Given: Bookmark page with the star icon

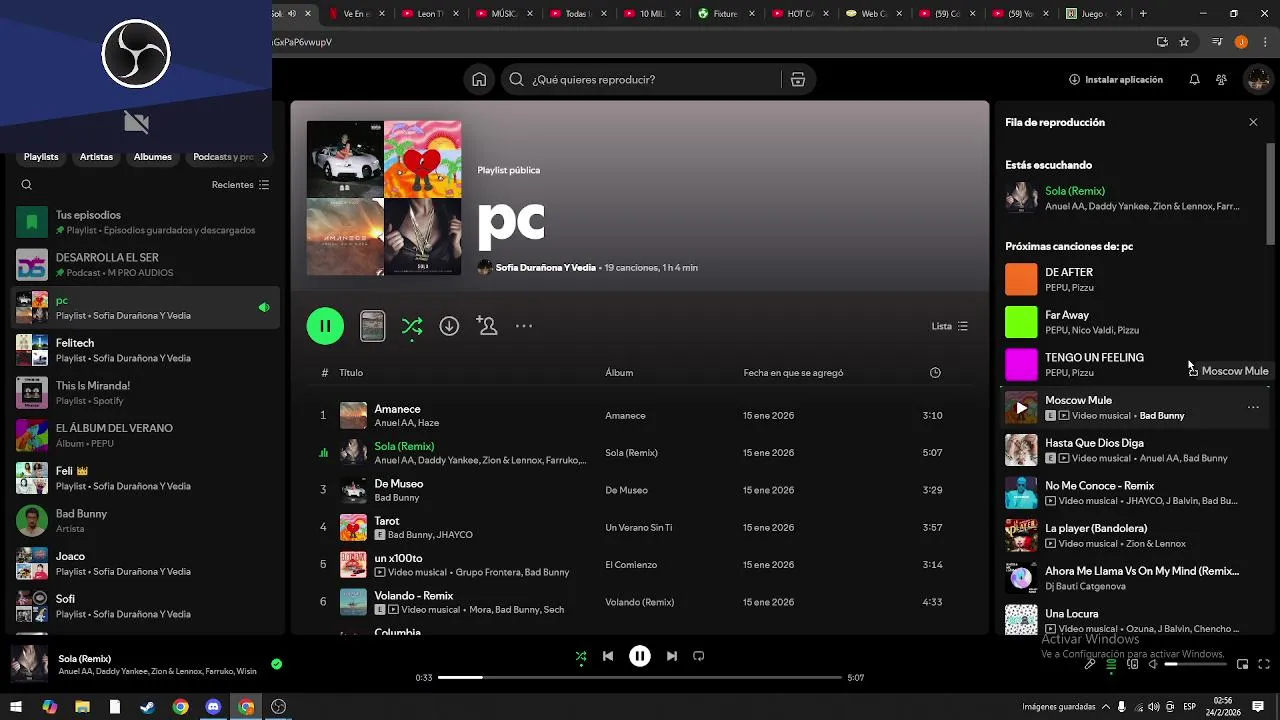Looking at the screenshot, I should (1184, 42).
